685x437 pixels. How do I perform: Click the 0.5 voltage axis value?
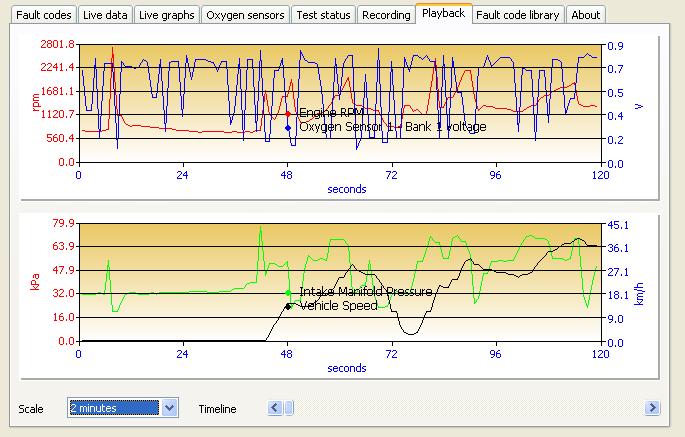pyautogui.click(x=615, y=93)
